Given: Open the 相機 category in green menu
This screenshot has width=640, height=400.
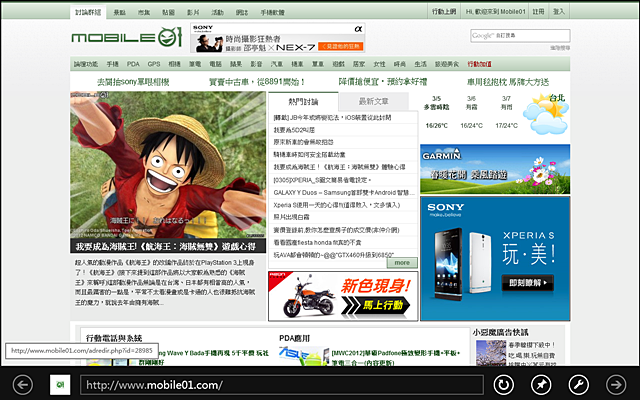Looking at the screenshot, I should pyautogui.click(x=174, y=64).
